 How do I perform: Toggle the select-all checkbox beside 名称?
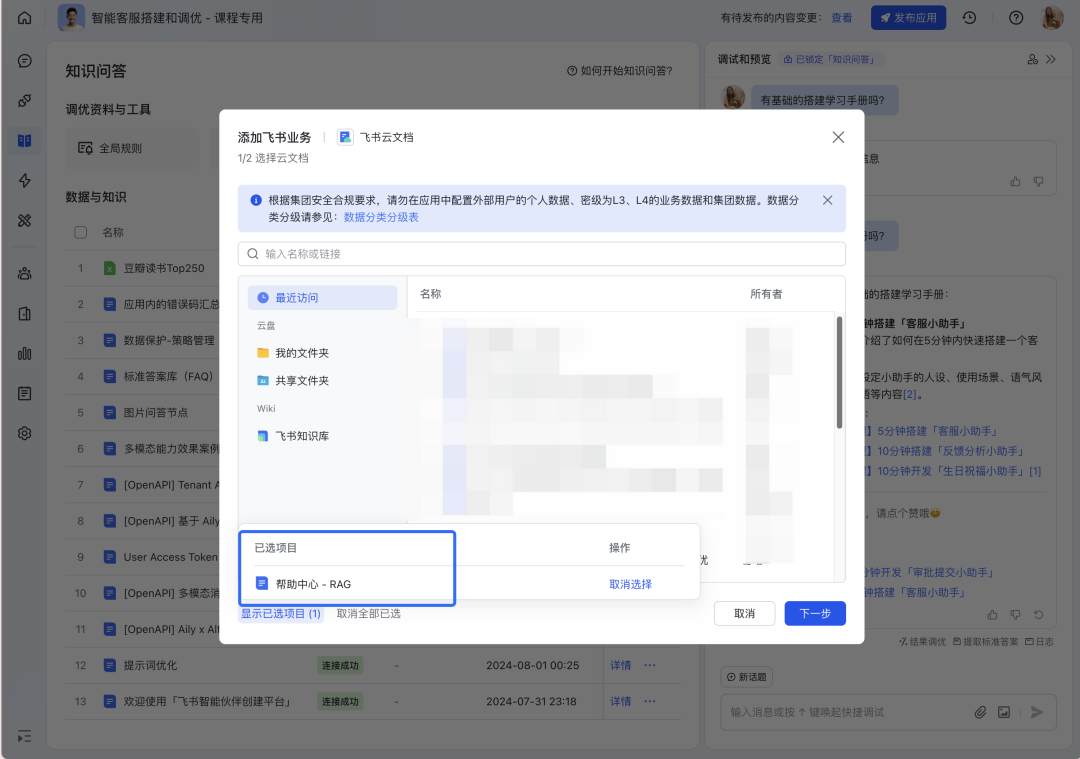pyautogui.click(x=81, y=232)
